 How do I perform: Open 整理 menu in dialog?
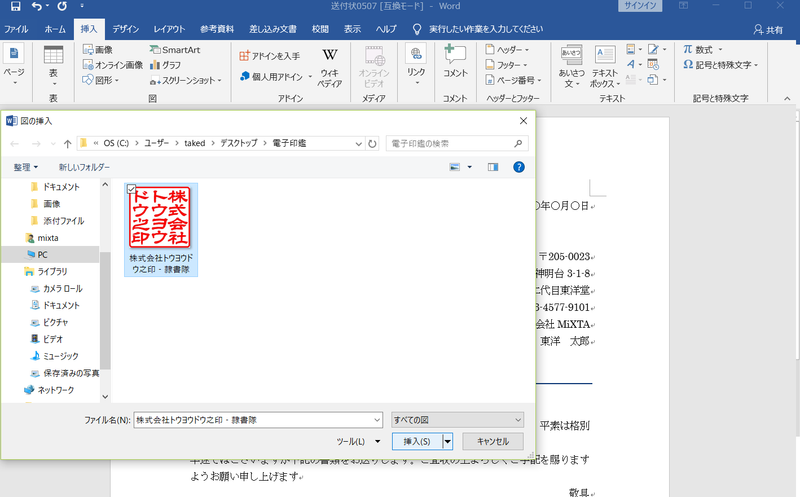(26, 167)
